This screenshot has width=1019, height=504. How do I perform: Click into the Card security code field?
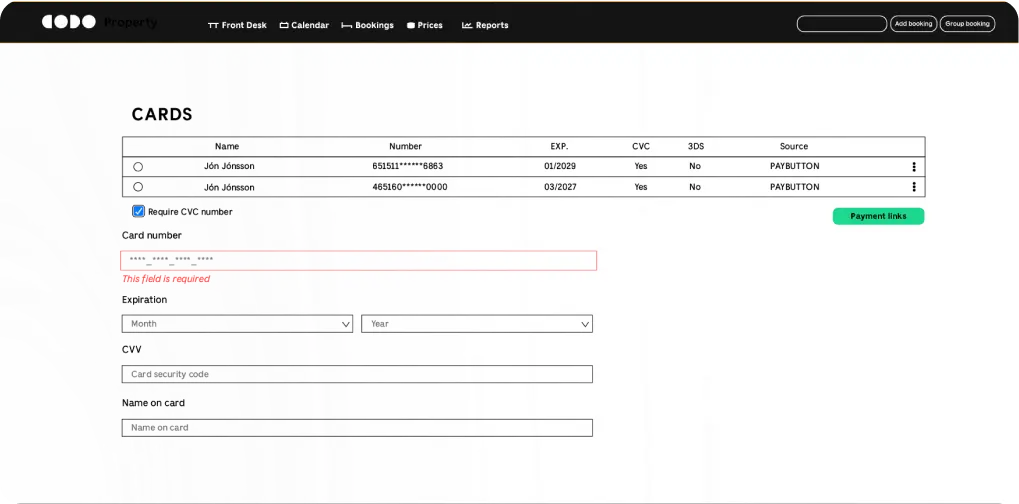point(357,375)
